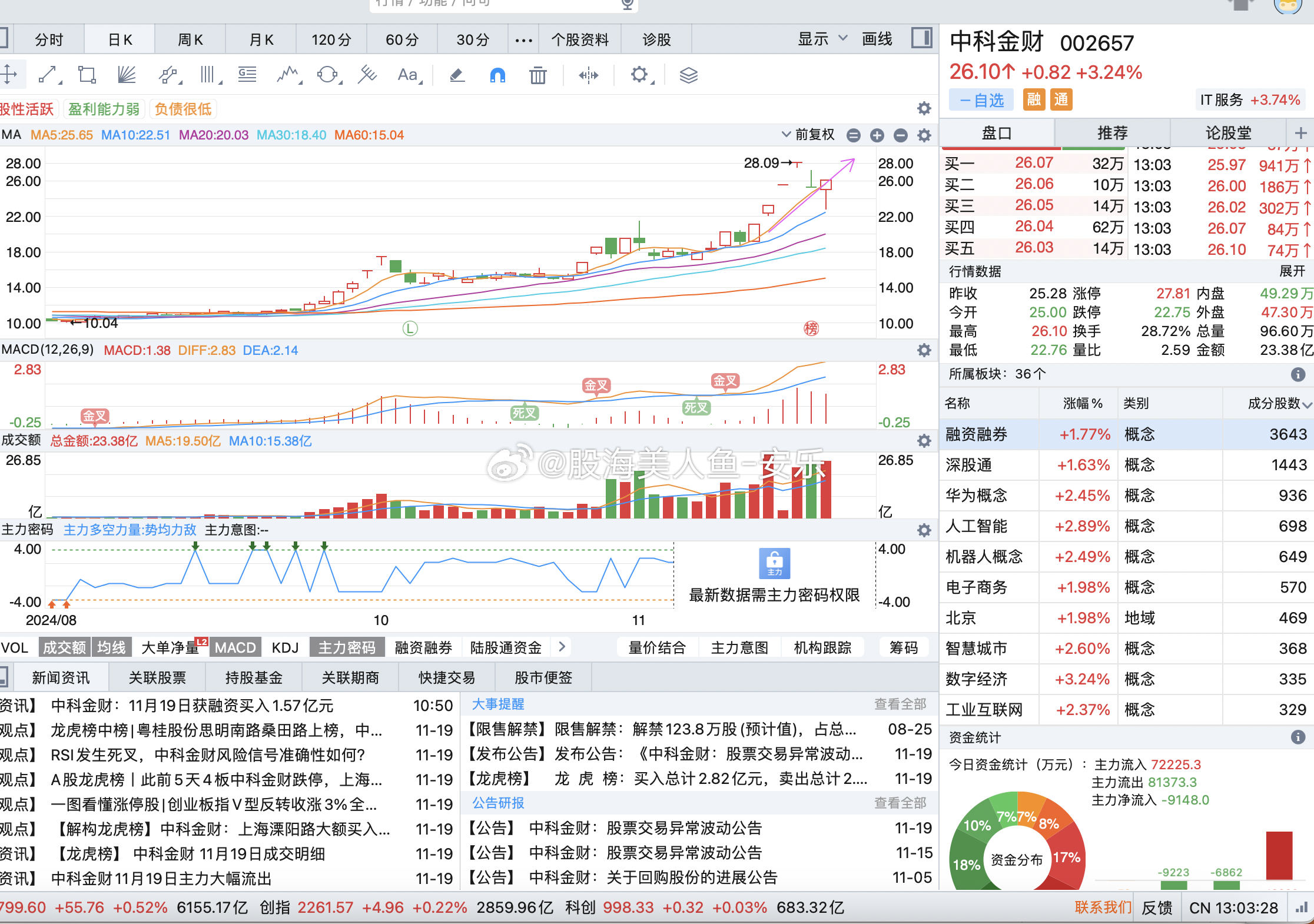Open the 个股资料 tab
Viewport: 1314px width, 924px height.
coord(580,40)
